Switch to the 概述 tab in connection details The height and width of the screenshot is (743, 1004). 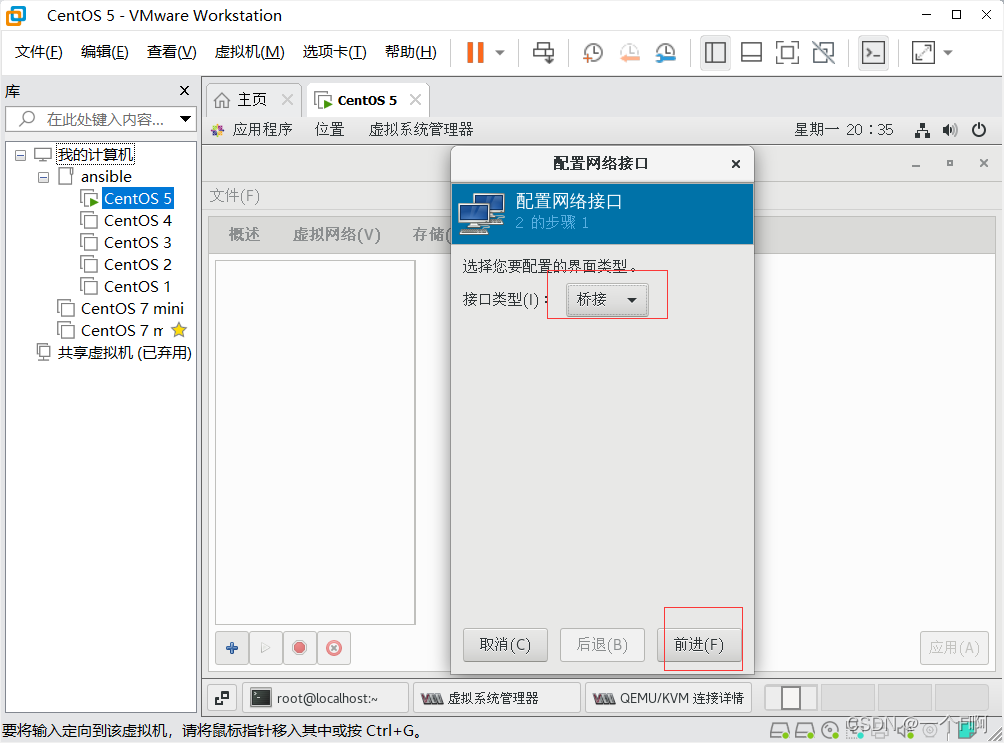244,235
